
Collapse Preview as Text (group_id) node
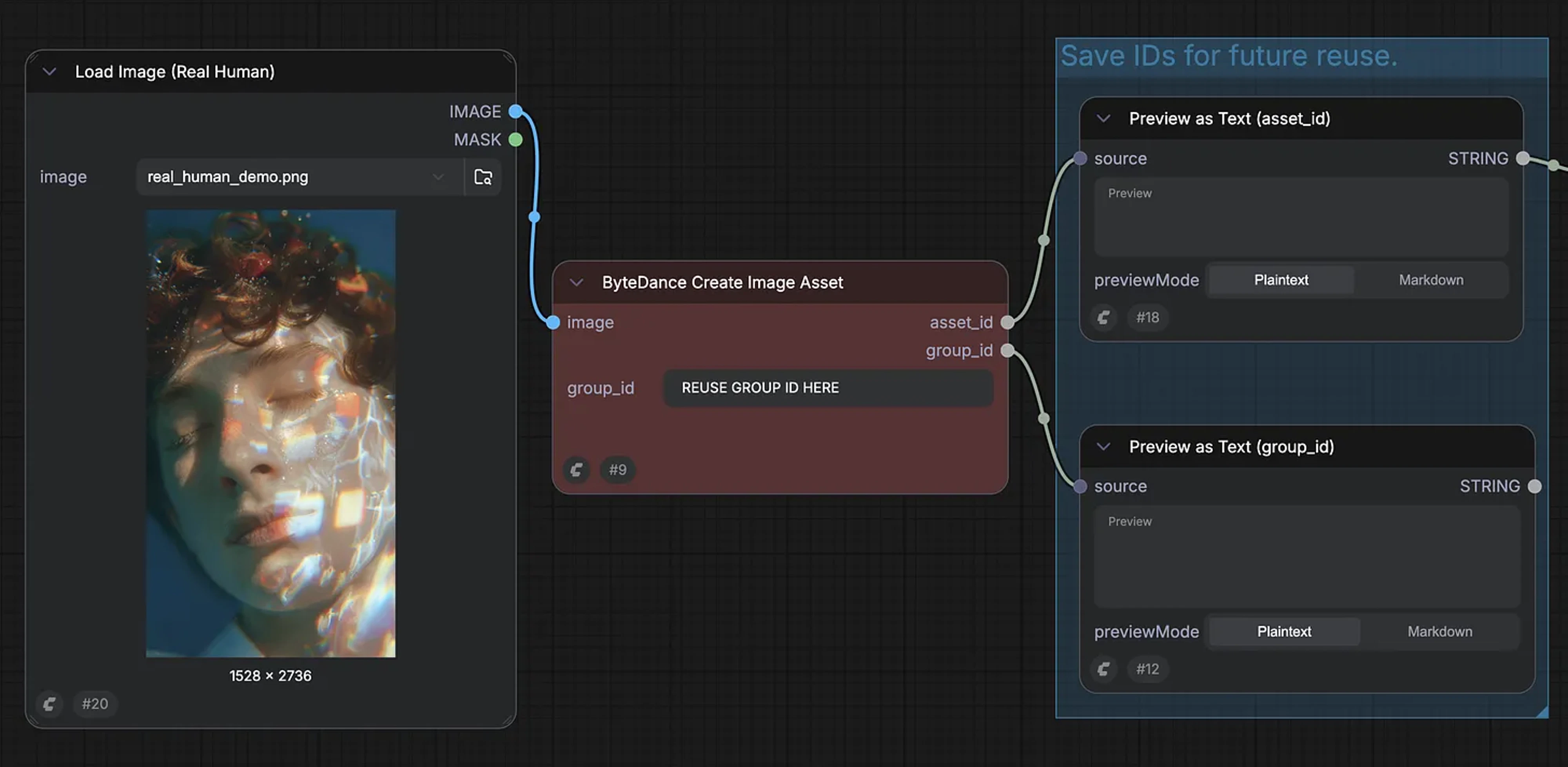[x=1103, y=447]
